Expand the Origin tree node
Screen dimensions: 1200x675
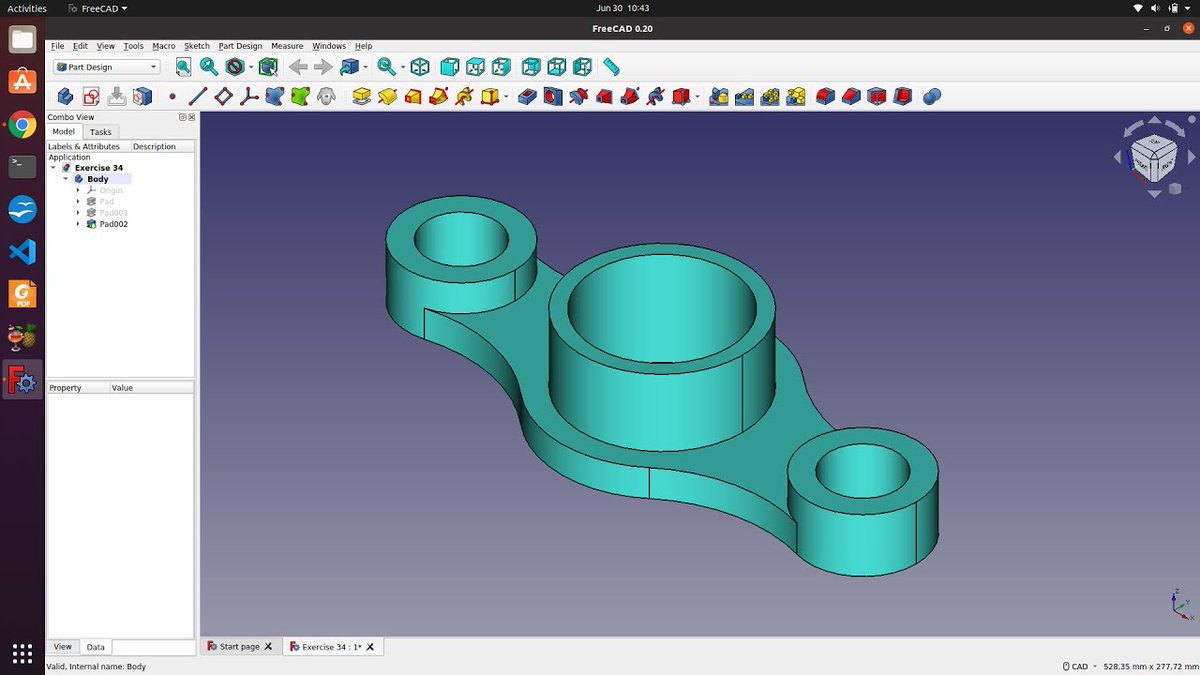point(78,190)
